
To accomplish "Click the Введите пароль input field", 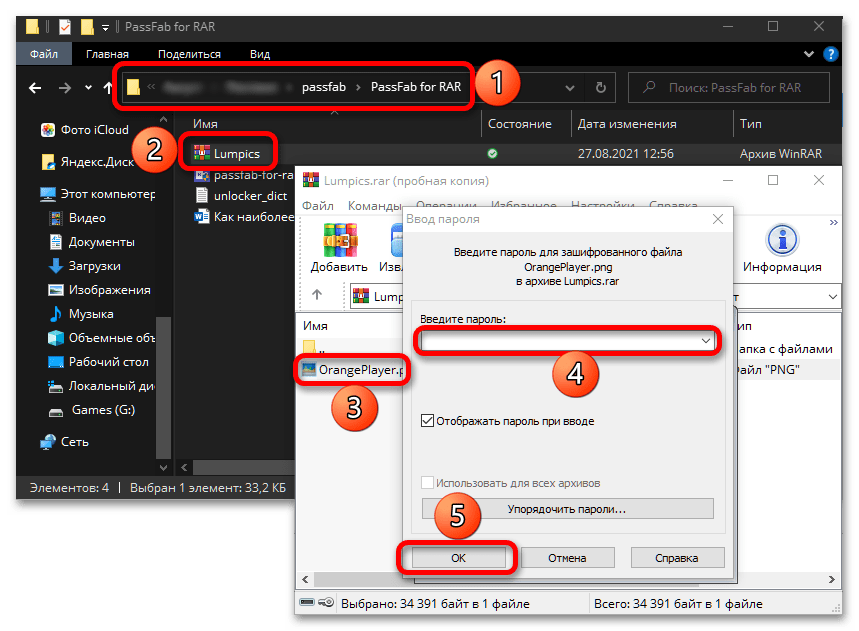I will [558, 341].
